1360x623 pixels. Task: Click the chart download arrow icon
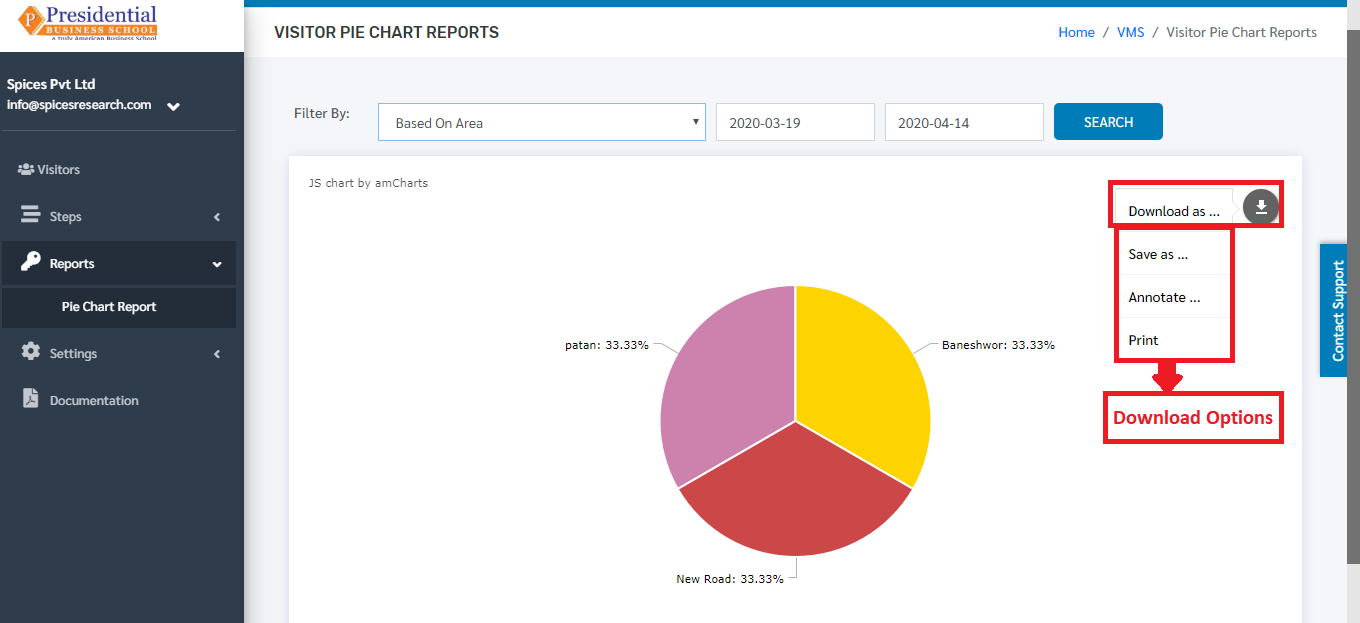coord(1261,207)
